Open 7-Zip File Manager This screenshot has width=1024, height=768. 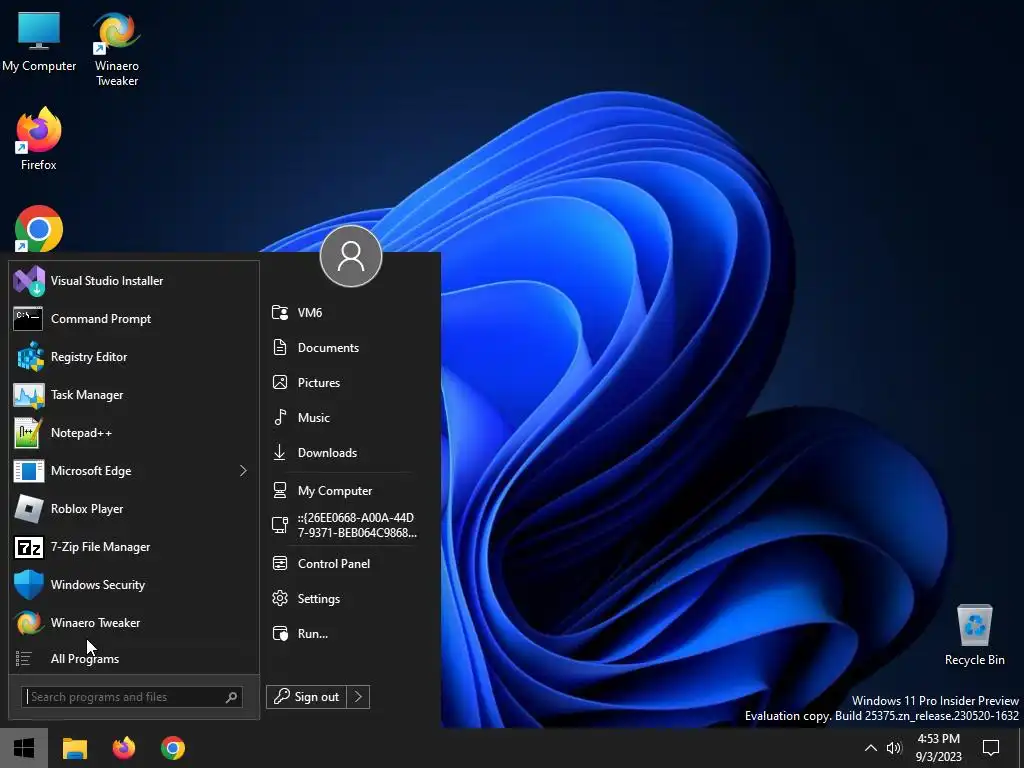point(134,547)
